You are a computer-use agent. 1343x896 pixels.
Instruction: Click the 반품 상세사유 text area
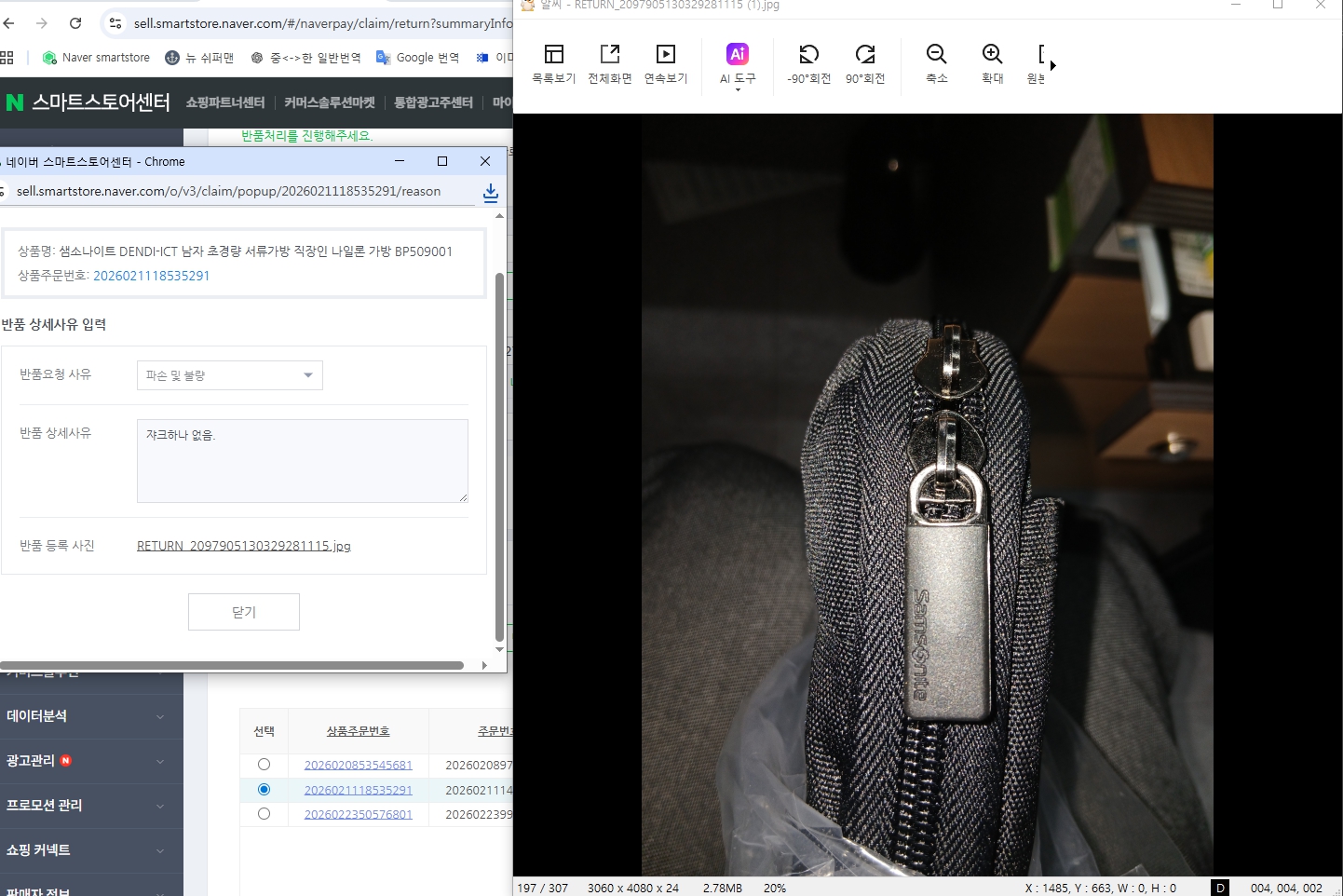click(302, 461)
